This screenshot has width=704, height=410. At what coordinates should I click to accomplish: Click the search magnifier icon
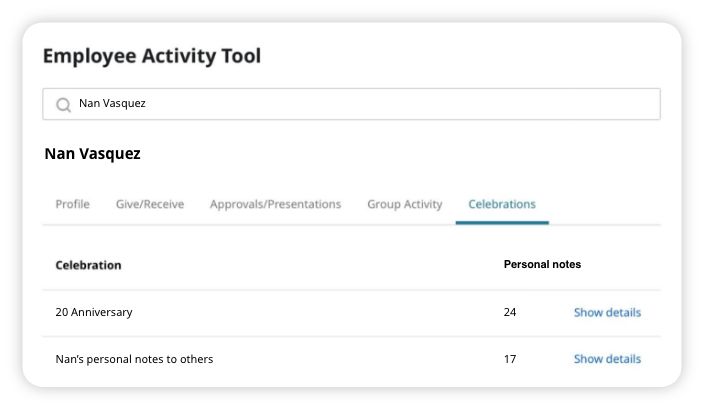(x=63, y=105)
